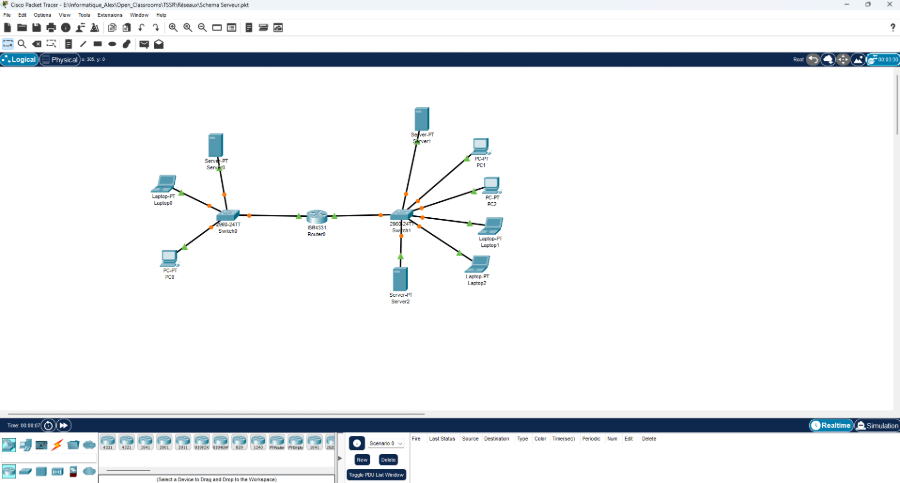The height and width of the screenshot is (483, 900).
Task: Select the Switch0 device on canvas
Action: [228, 216]
